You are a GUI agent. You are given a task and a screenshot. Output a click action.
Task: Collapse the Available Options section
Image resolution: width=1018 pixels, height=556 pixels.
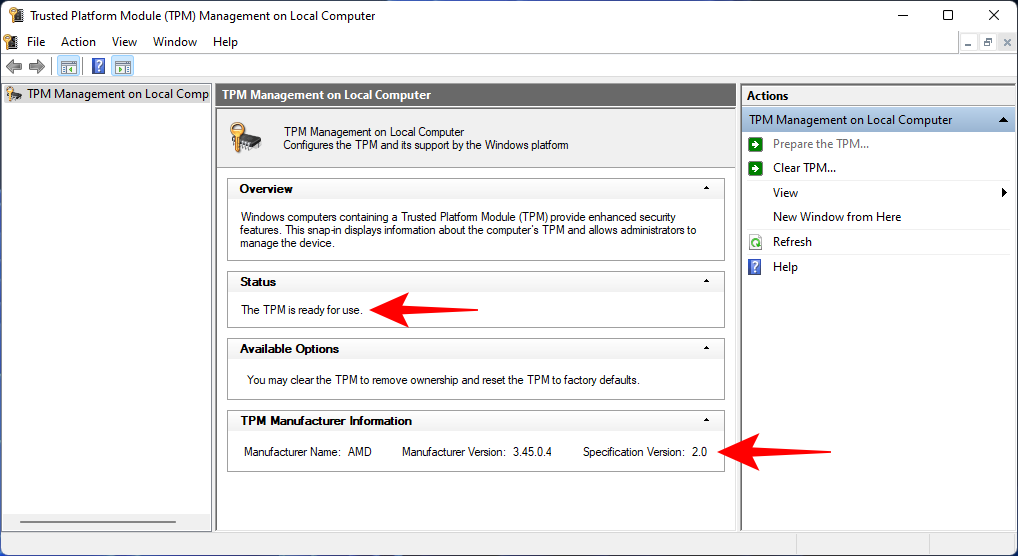(x=706, y=349)
